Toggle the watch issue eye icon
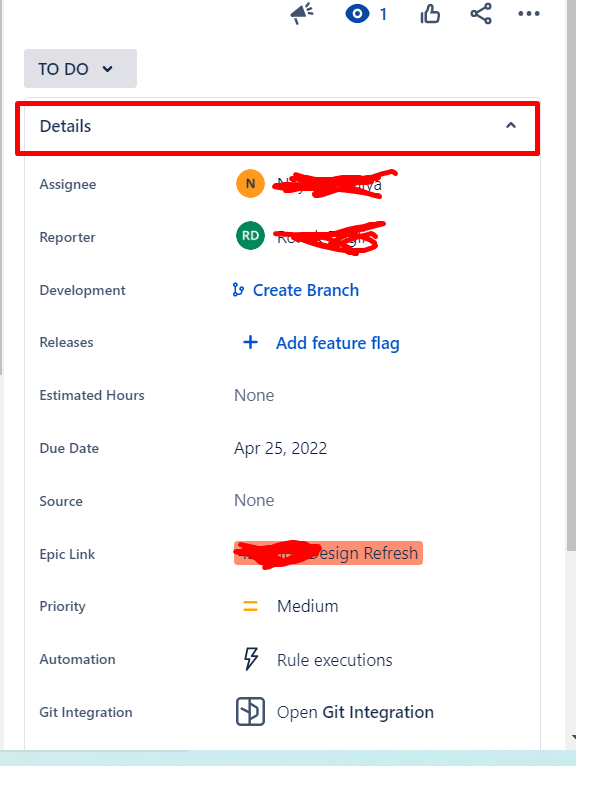 click(x=357, y=14)
